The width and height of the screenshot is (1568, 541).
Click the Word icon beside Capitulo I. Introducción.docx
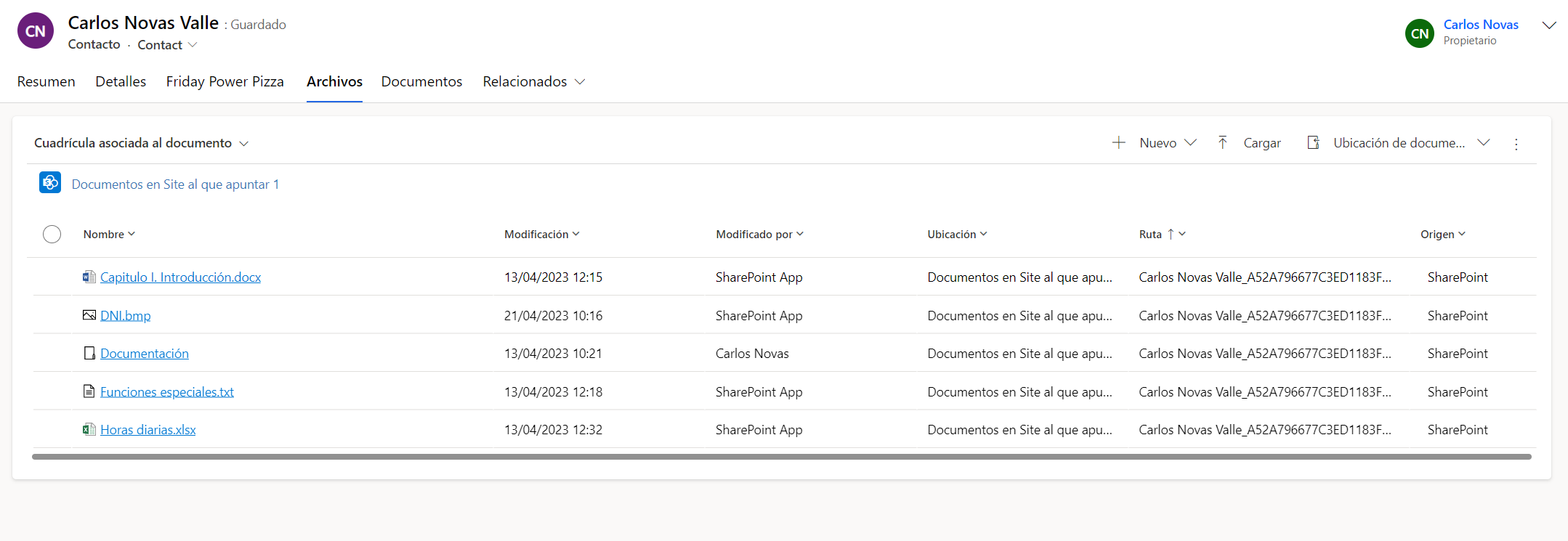coord(89,277)
